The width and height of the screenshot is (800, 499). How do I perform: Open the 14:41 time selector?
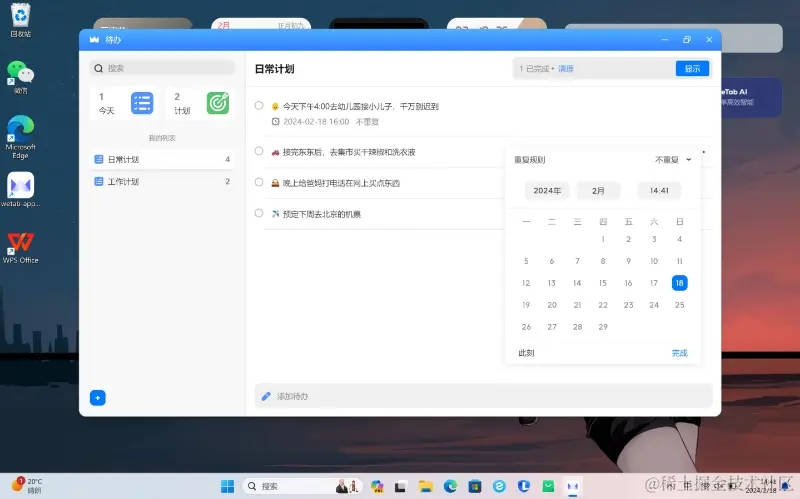(659, 190)
